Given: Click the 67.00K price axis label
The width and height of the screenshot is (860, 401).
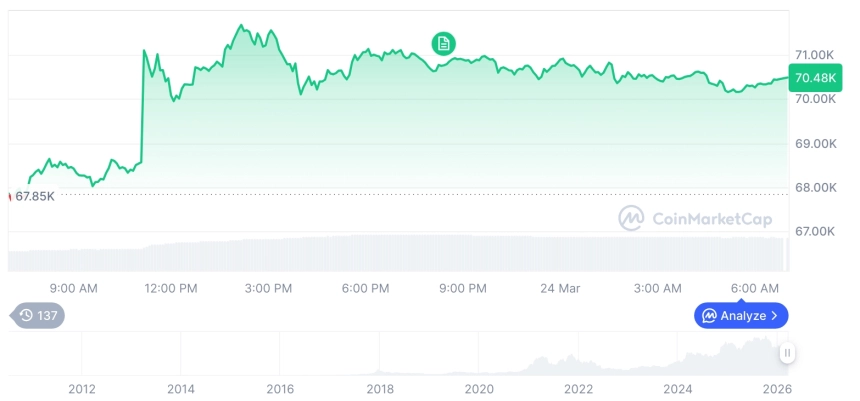Looking at the screenshot, I should tap(814, 231).
